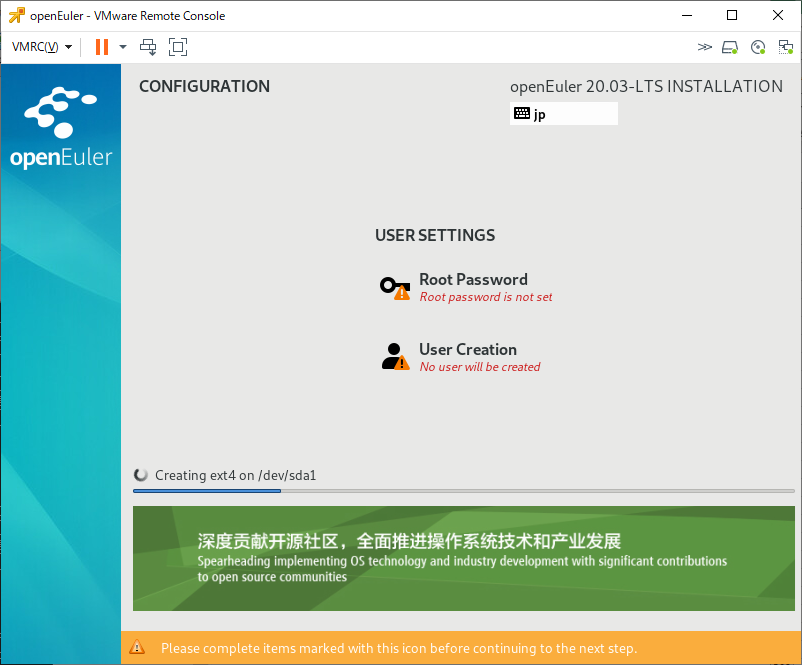This screenshot has height=665, width=802.
Task: Open the Root Password settings
Action: coord(465,287)
